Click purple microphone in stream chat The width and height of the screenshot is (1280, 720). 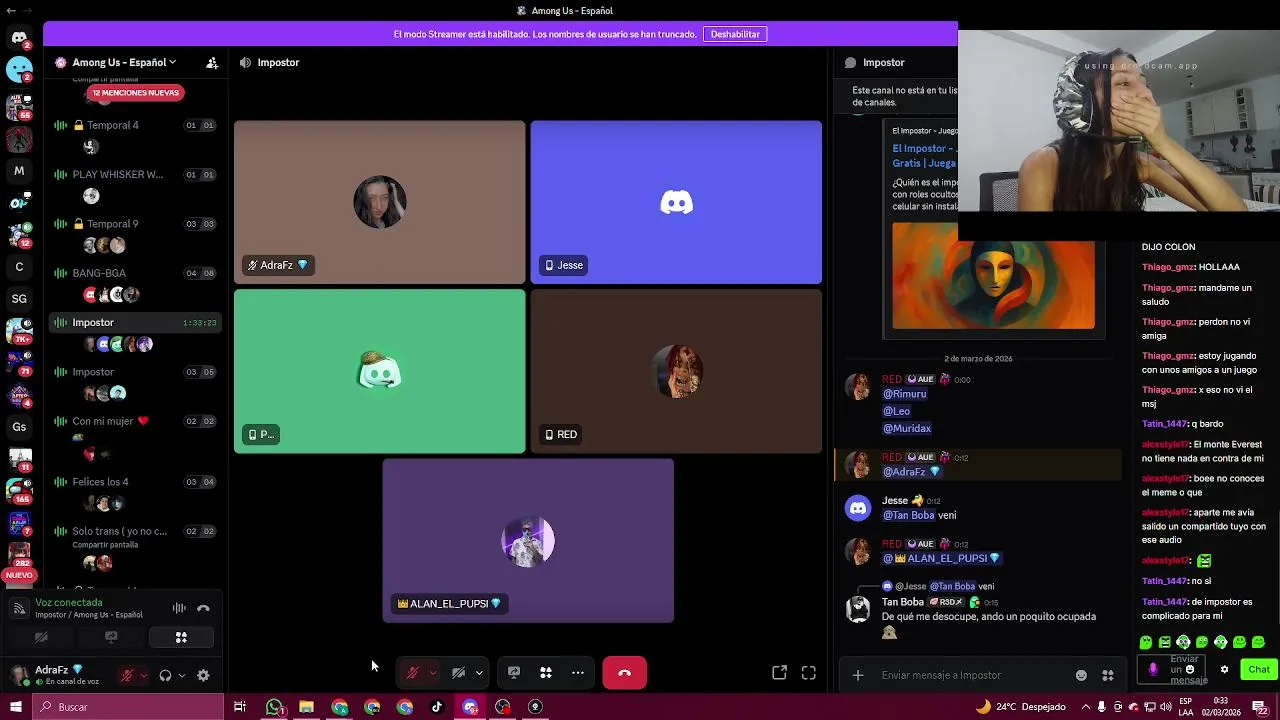pyautogui.click(x=1153, y=670)
